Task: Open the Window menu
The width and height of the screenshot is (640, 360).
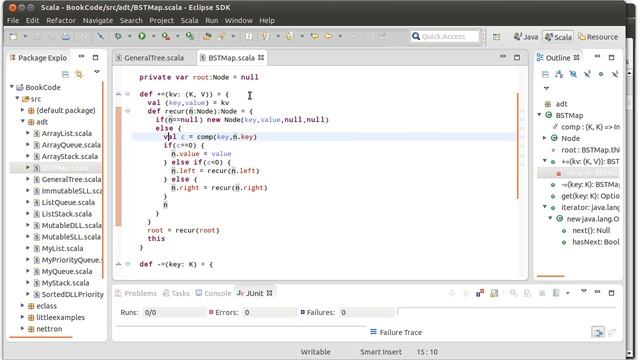Action: click(x=238, y=20)
